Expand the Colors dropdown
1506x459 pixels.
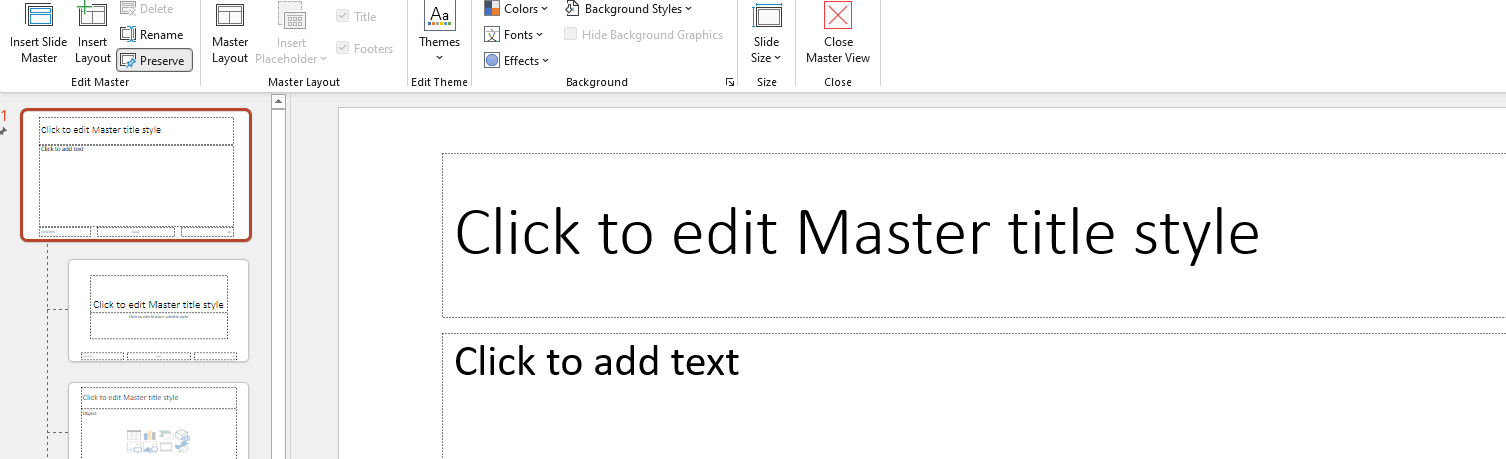(516, 9)
